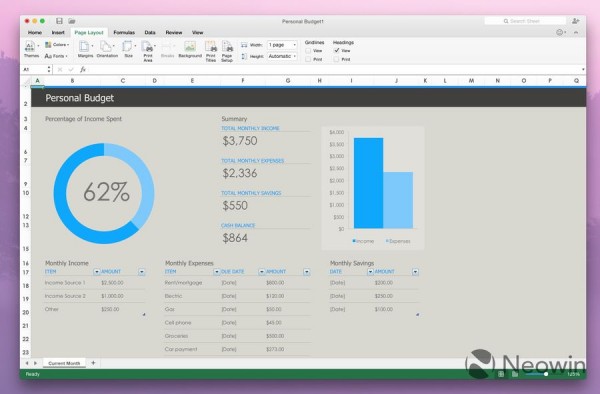
Task: Open the Height scaling dropdown
Action: (282, 56)
